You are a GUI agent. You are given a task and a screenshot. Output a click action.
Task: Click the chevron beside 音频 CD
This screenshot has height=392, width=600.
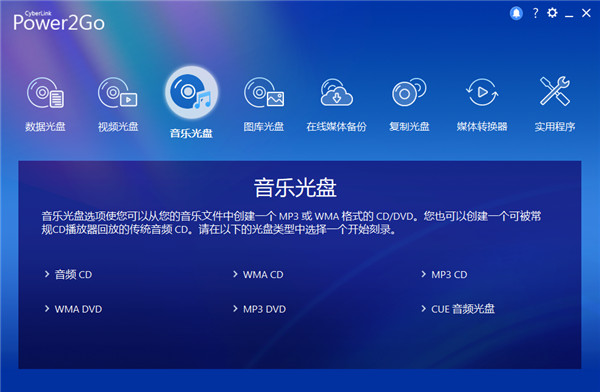pyautogui.click(x=47, y=274)
